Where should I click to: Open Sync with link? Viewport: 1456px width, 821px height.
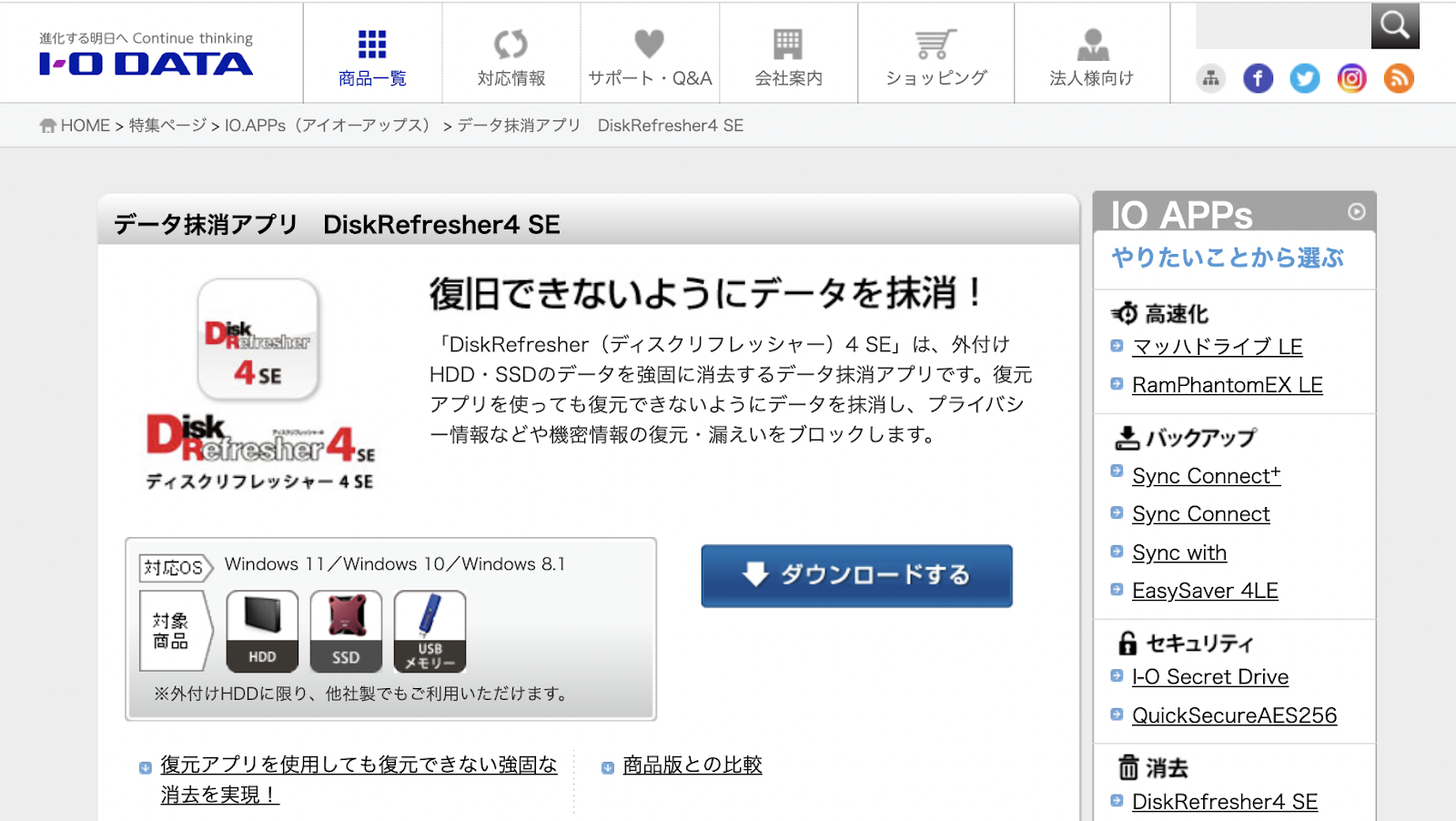pyautogui.click(x=1179, y=552)
